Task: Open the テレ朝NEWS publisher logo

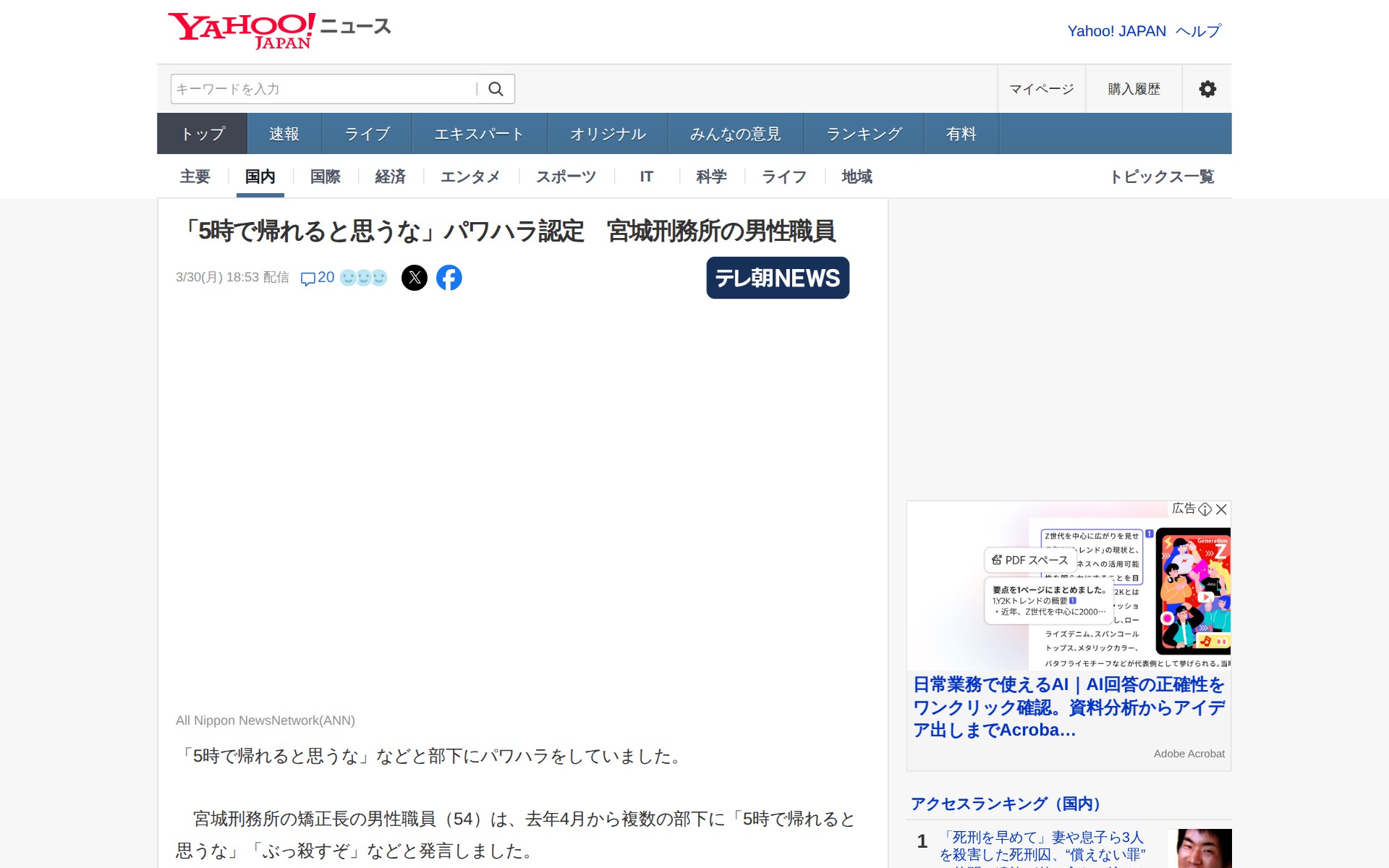Action: tap(777, 278)
